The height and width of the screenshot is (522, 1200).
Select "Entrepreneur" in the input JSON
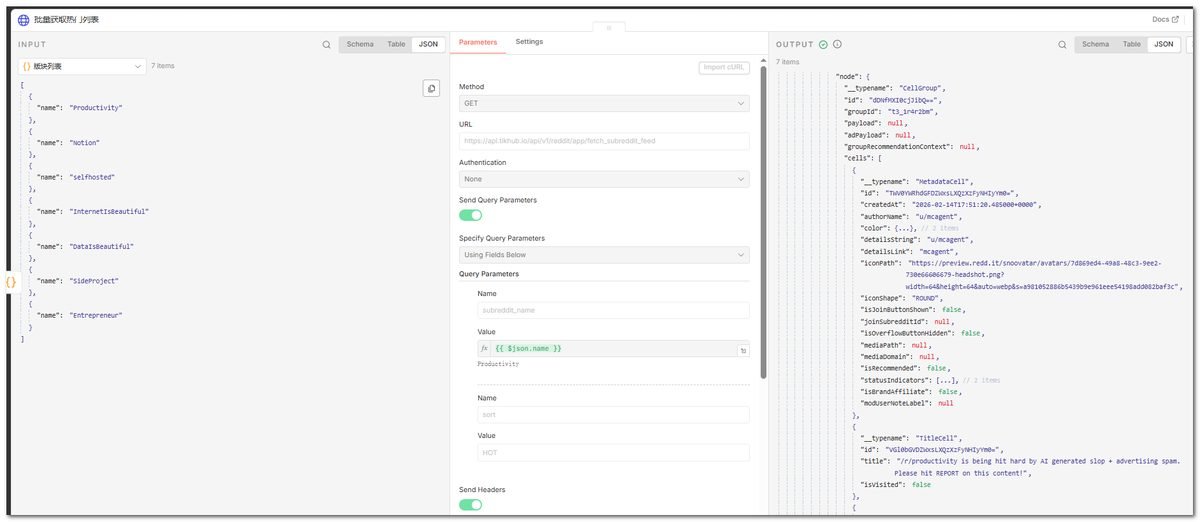click(x=96, y=315)
